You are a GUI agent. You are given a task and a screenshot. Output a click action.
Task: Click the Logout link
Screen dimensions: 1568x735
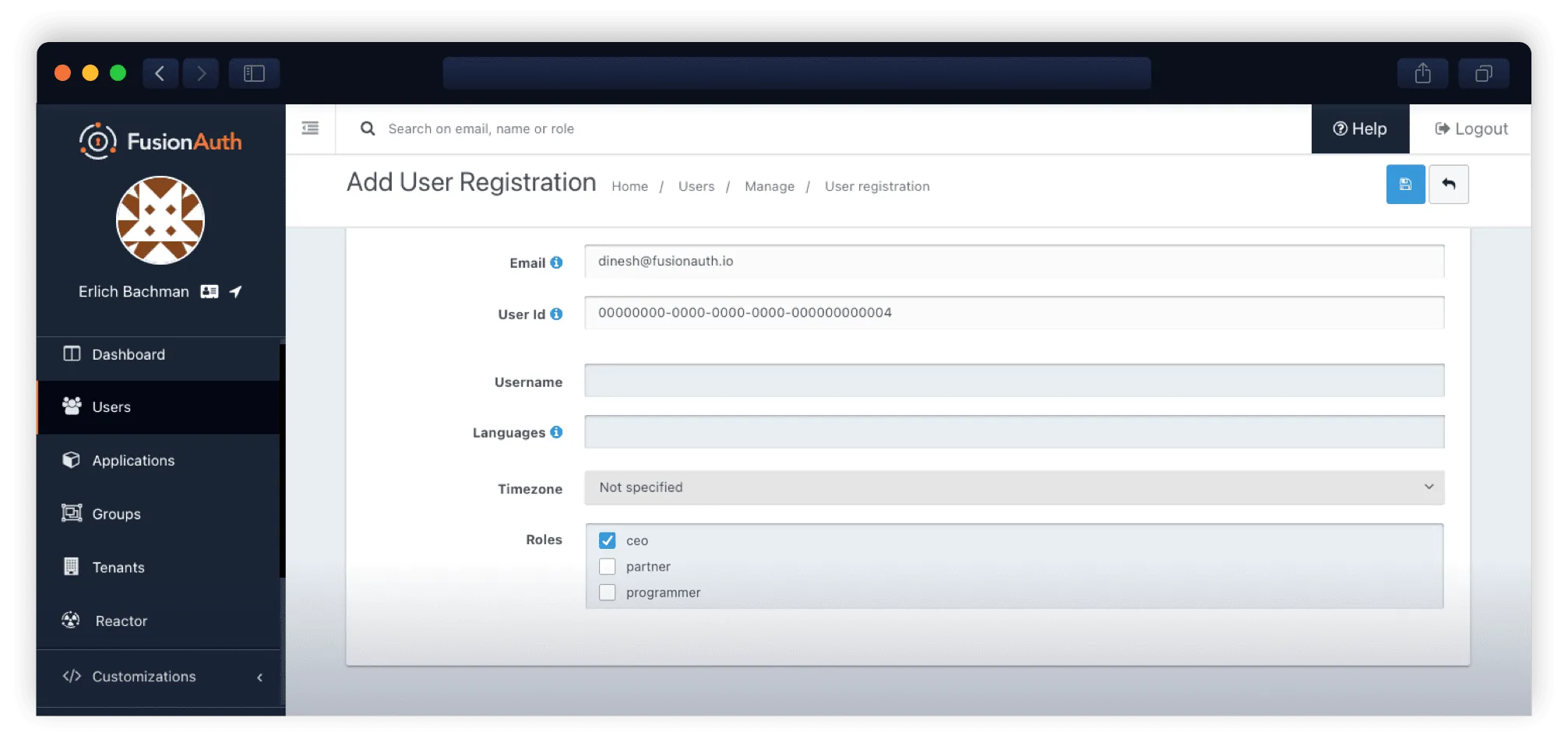(x=1471, y=128)
